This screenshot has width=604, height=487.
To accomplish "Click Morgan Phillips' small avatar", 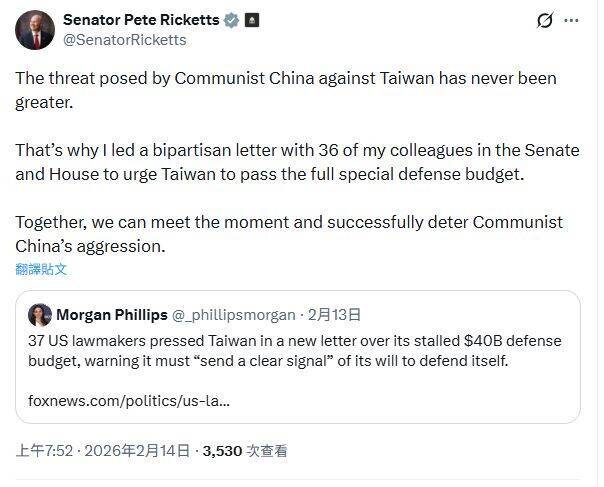I will (x=40, y=315).
